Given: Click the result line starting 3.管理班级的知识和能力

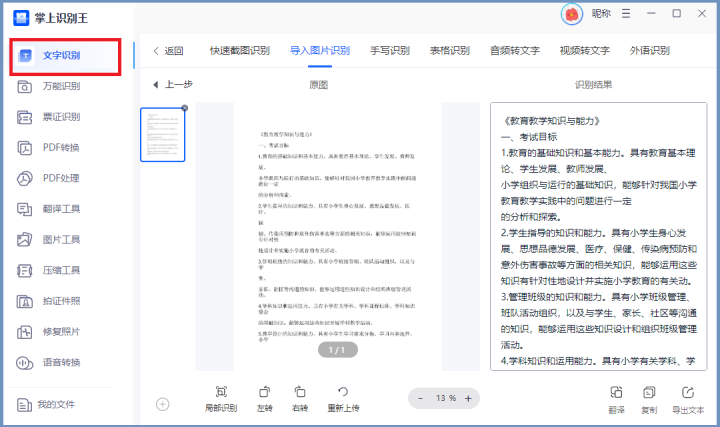Looking at the screenshot, I should [596, 297].
